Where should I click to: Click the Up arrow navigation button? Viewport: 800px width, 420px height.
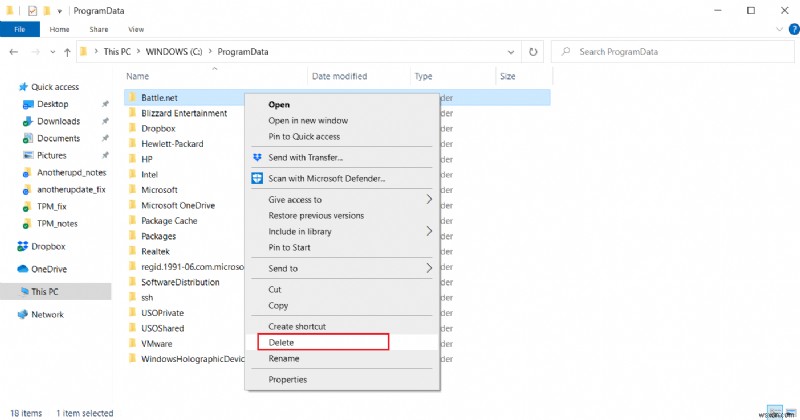[67, 51]
